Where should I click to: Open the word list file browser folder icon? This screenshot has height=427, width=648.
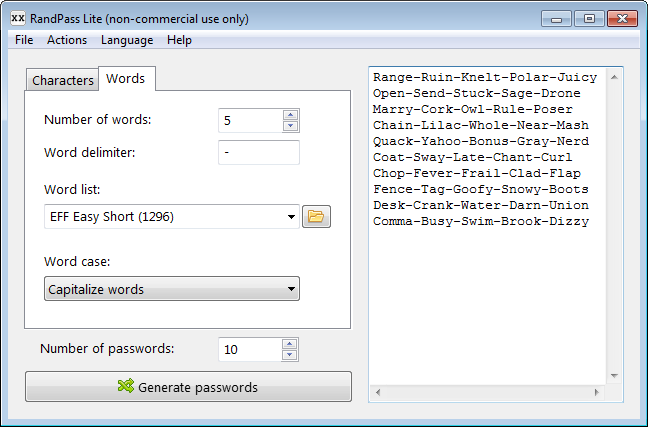pyautogui.click(x=317, y=216)
